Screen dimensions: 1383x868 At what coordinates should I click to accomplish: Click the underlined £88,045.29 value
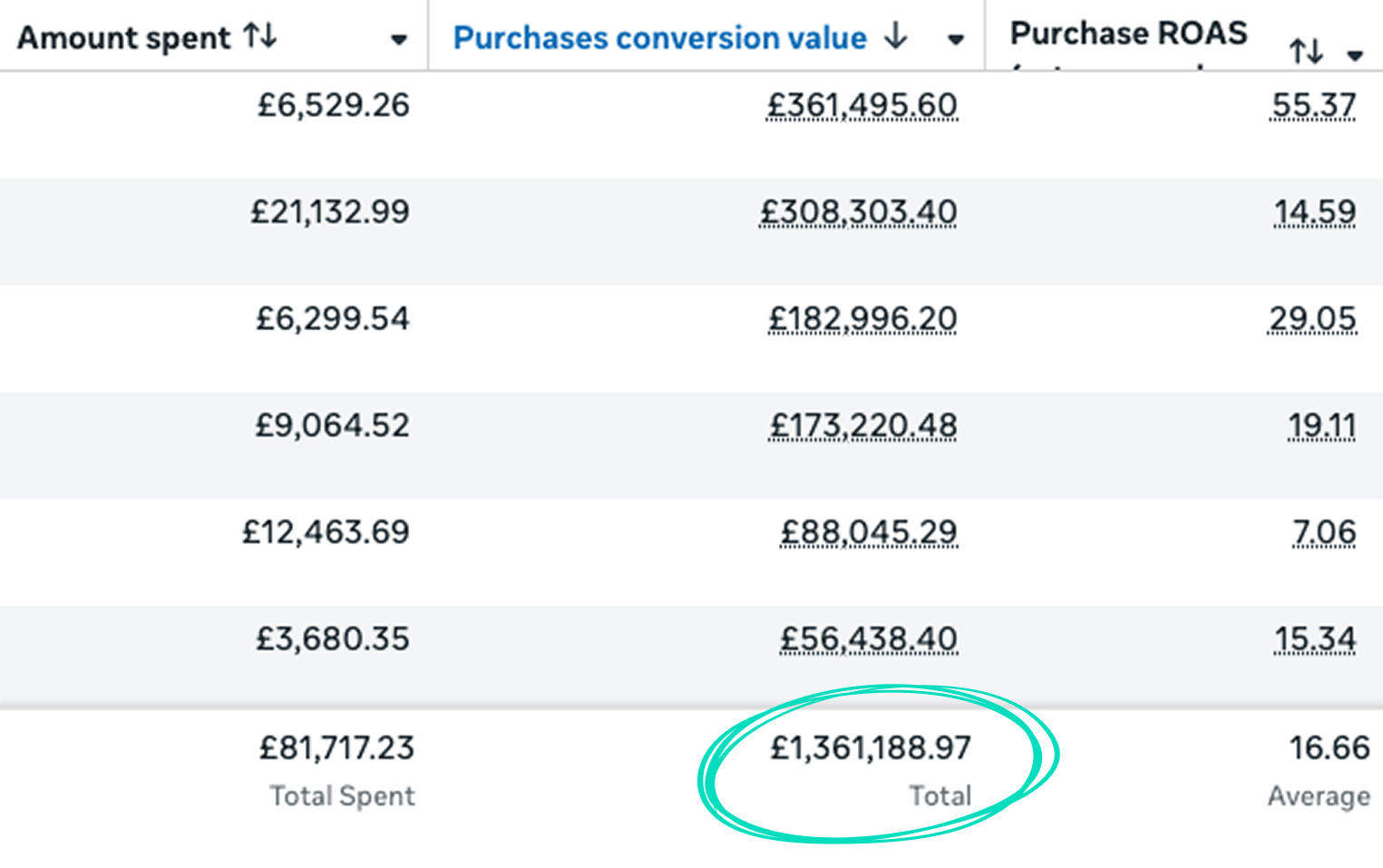(x=869, y=532)
